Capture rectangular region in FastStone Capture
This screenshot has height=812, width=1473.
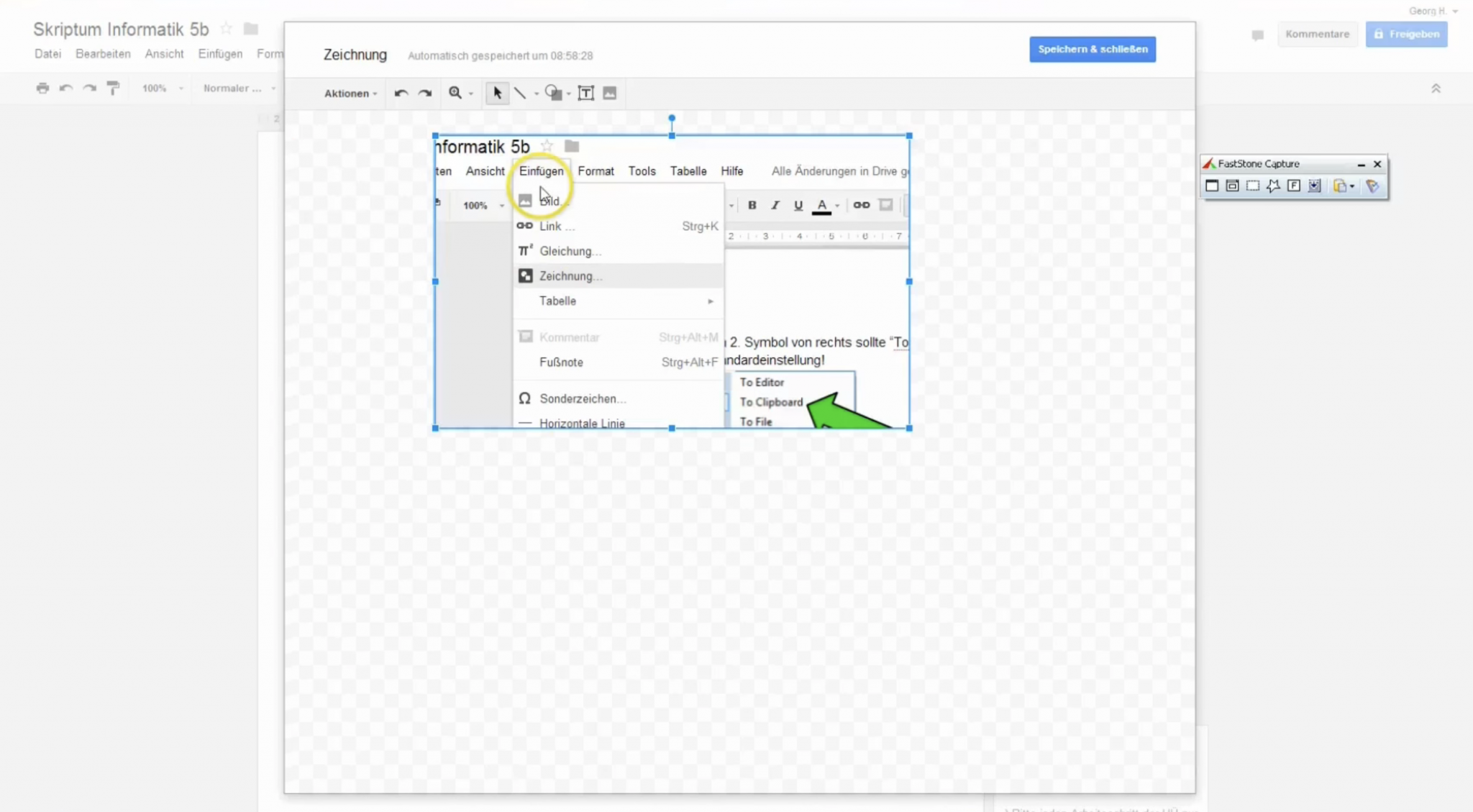pyautogui.click(x=1253, y=186)
